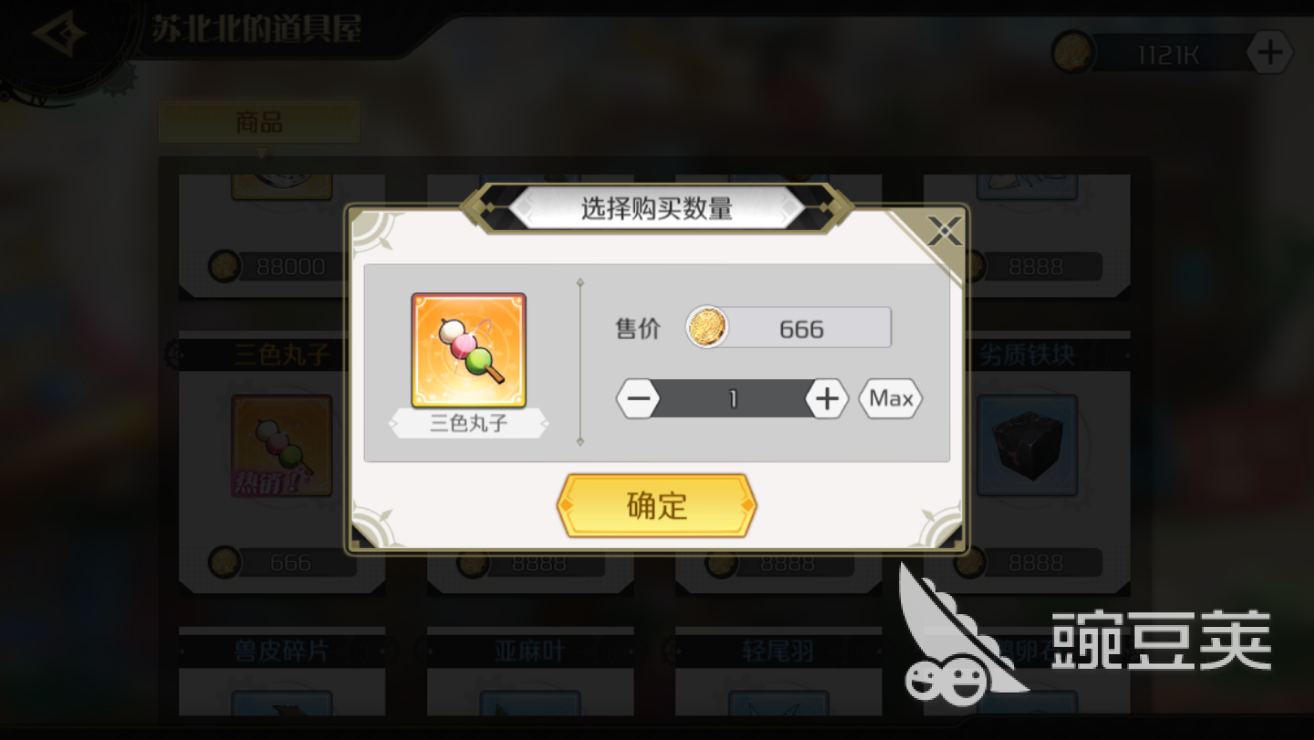Screen dimensions: 1314x740
Task: Click the 666 price field
Action: point(790,328)
